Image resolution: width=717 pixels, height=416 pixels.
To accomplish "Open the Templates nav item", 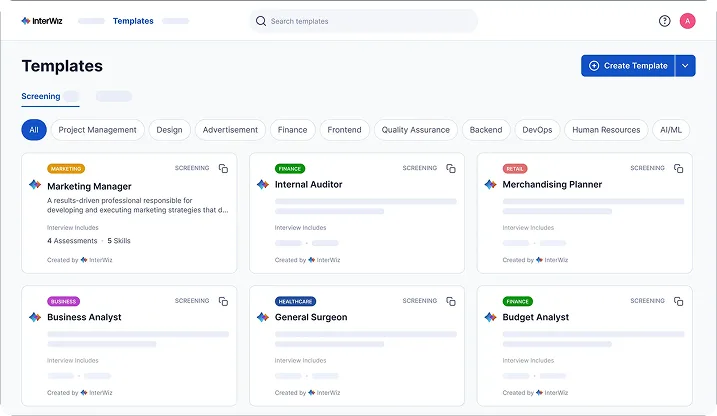I will click(133, 21).
